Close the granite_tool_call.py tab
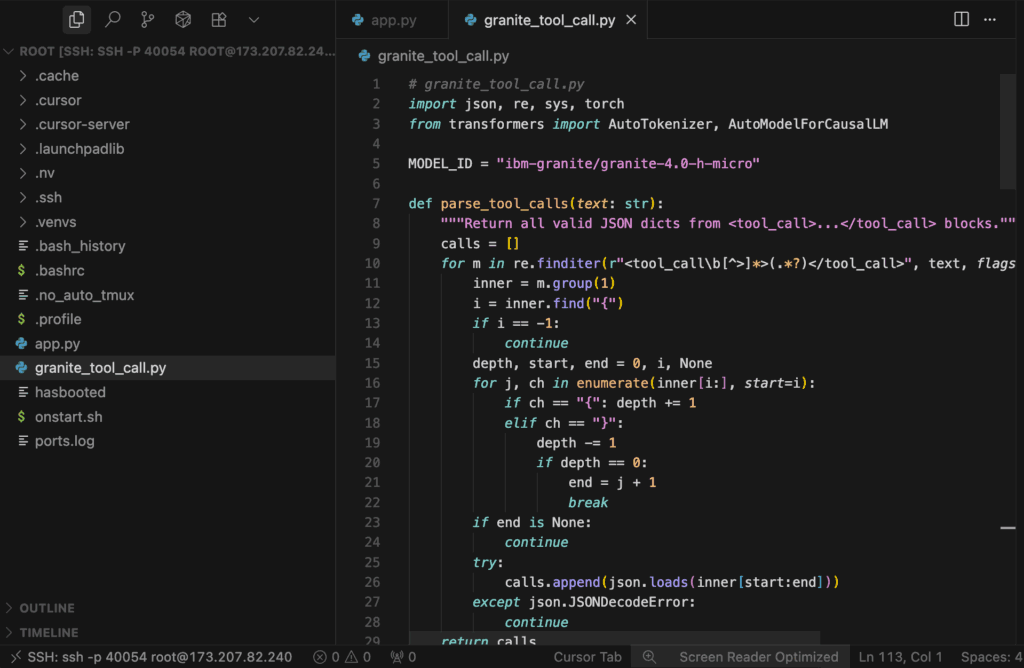1024x668 pixels. click(631, 20)
